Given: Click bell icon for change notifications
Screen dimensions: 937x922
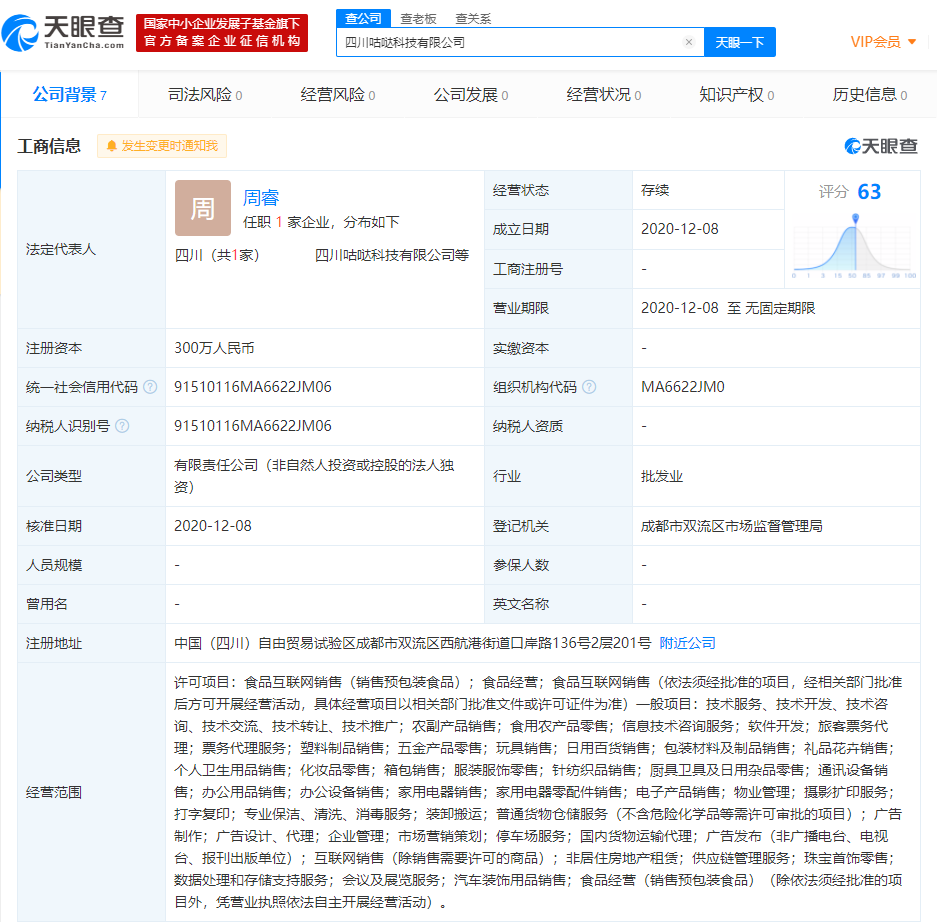Looking at the screenshot, I should coord(111,146).
